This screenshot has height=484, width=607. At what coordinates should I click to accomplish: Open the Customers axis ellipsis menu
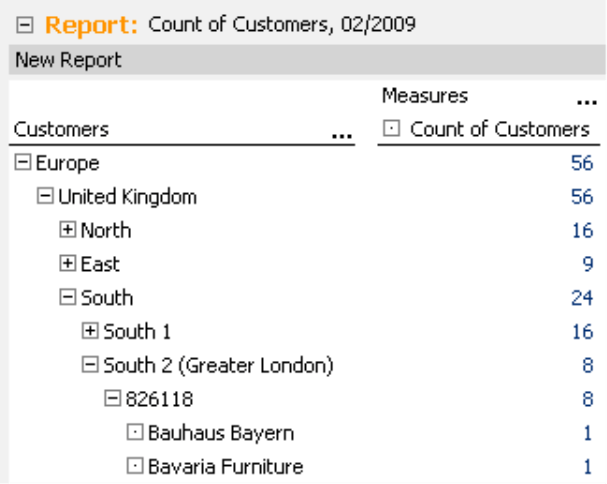tap(342, 136)
